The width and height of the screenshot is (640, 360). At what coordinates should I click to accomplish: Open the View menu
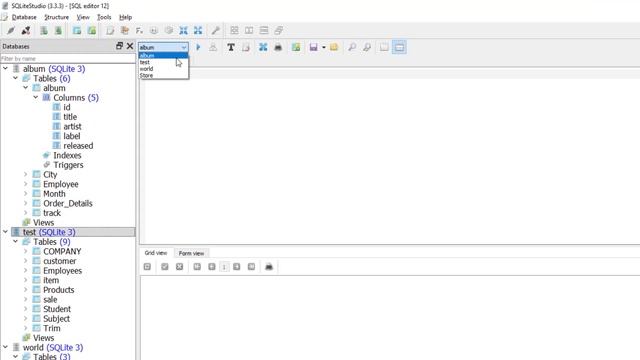point(83,17)
